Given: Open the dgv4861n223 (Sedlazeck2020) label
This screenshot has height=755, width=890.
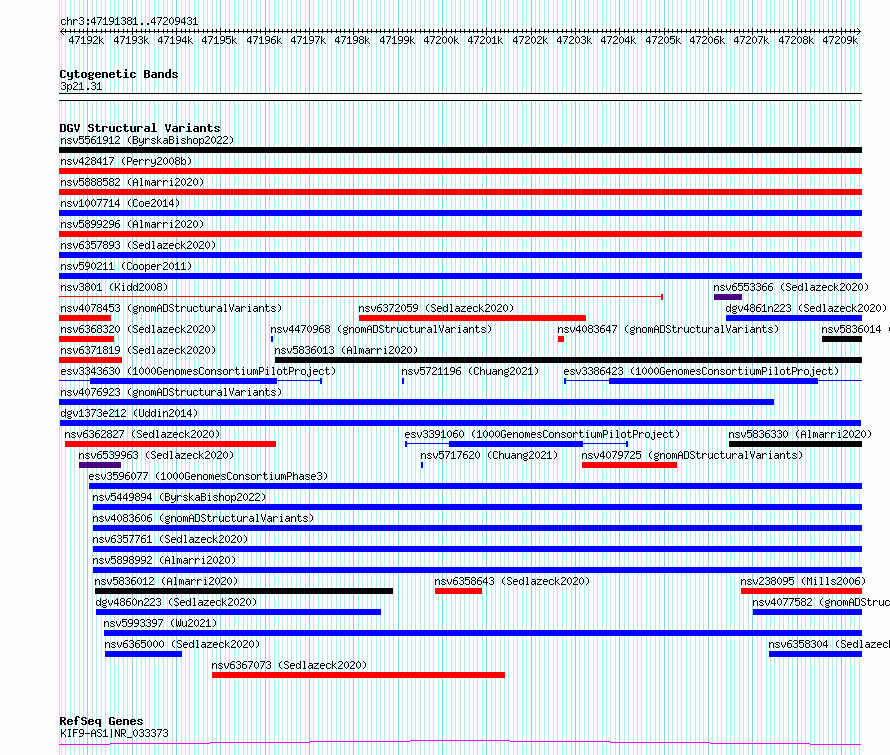Looking at the screenshot, I should tap(806, 308).
